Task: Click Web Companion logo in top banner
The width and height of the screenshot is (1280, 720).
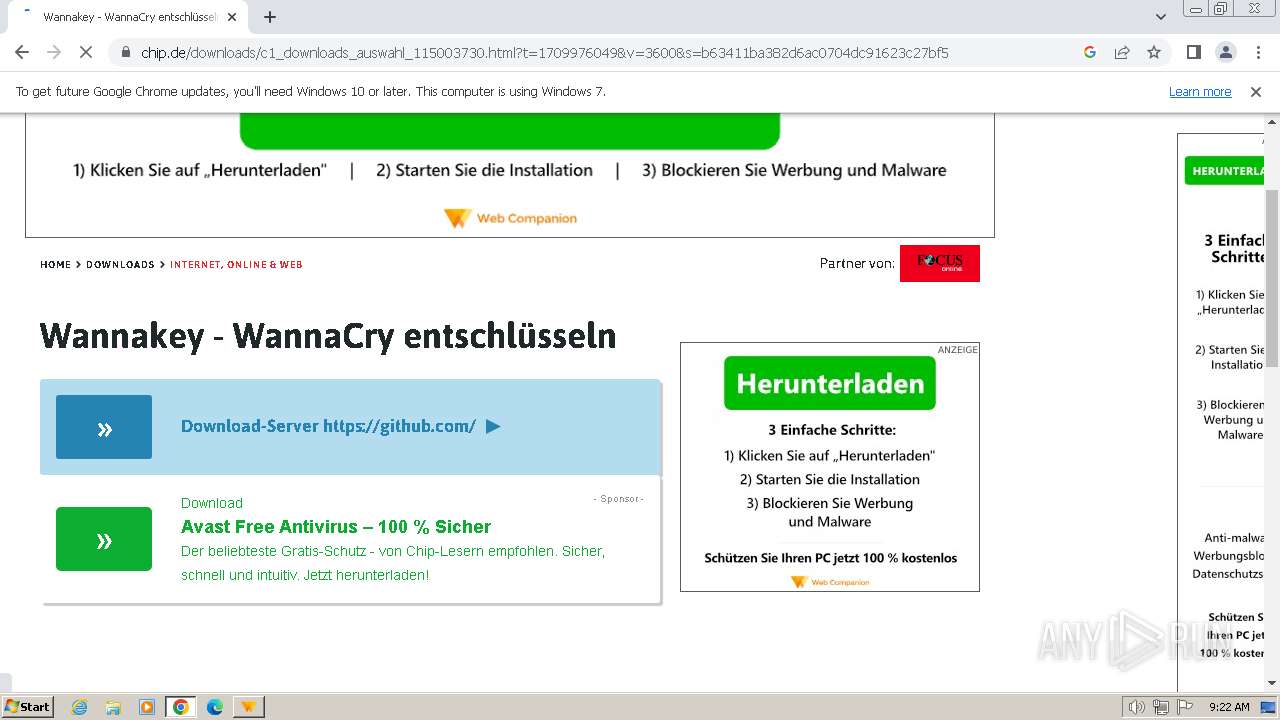Action: (x=510, y=218)
